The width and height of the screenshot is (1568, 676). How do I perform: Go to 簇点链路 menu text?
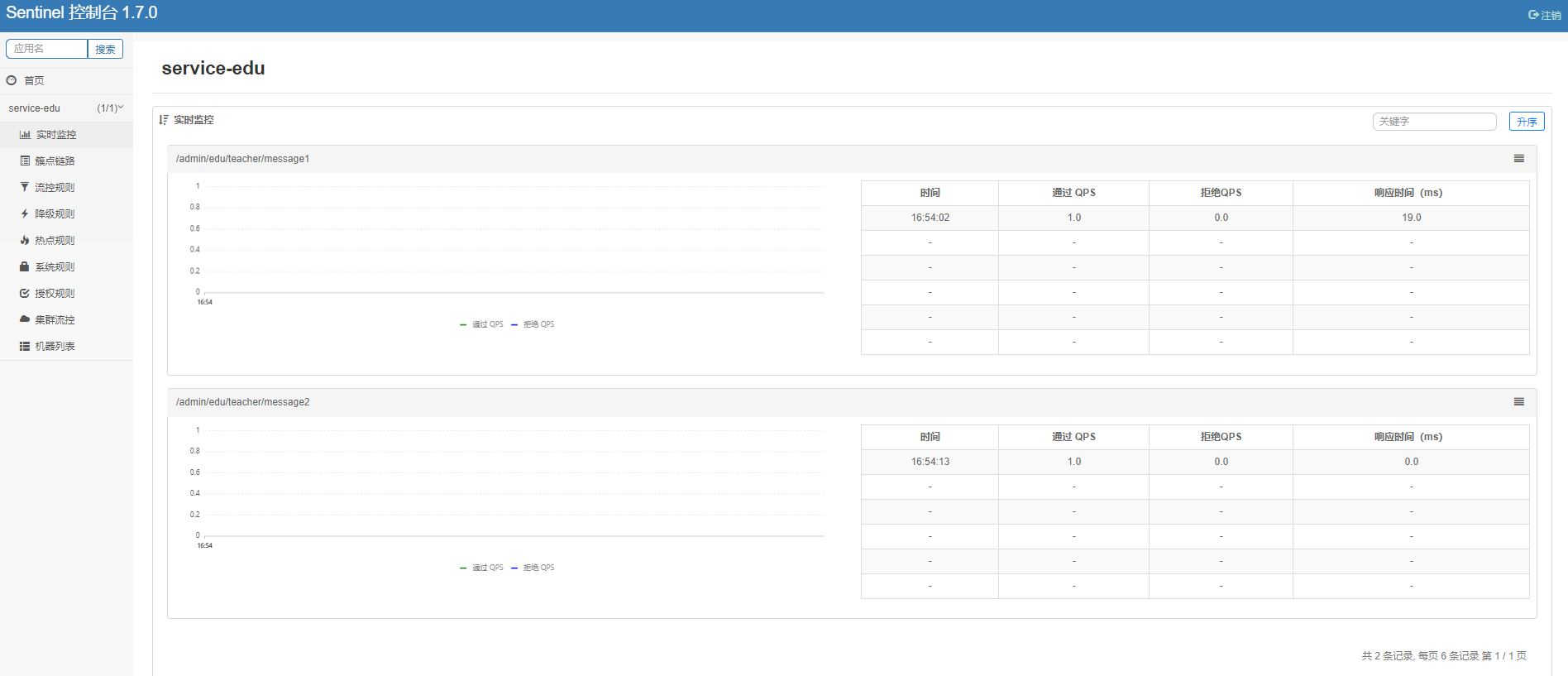tap(55, 161)
